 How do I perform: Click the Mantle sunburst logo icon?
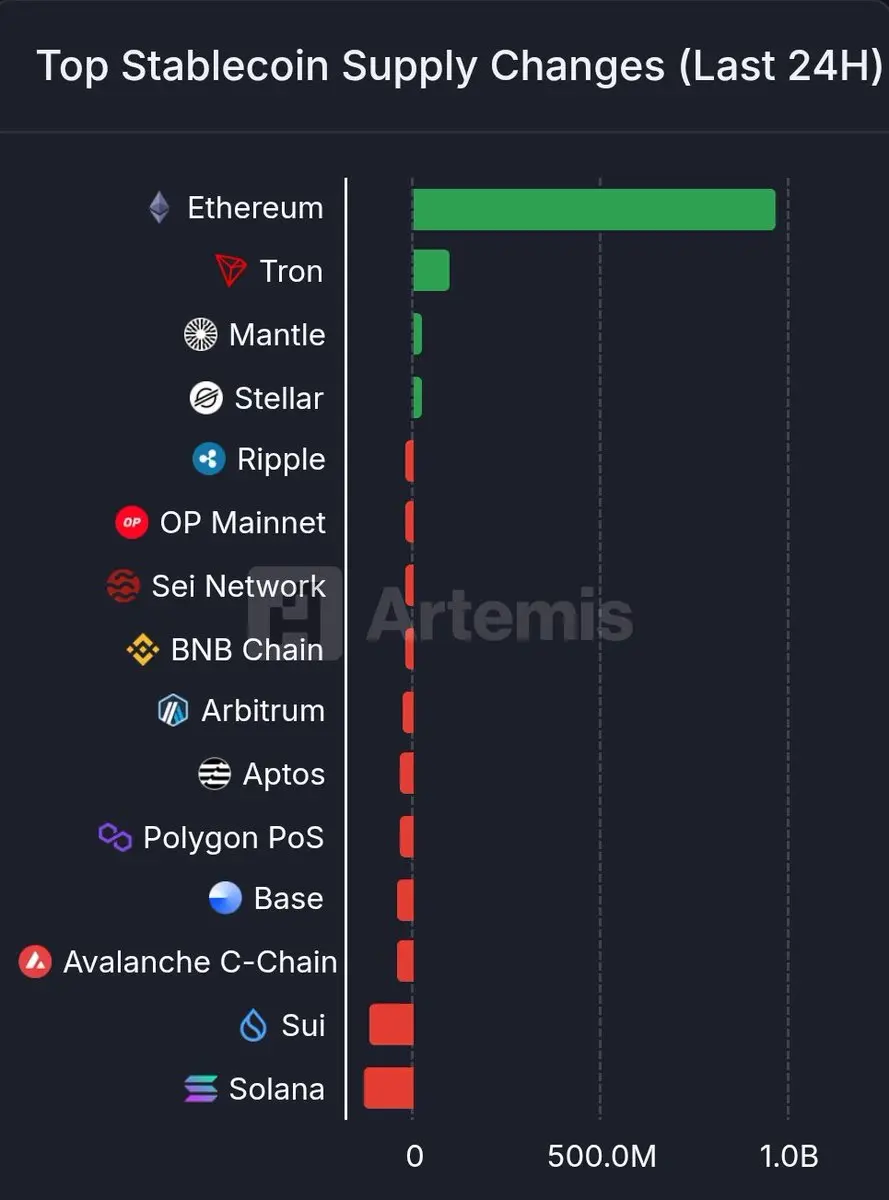201,334
